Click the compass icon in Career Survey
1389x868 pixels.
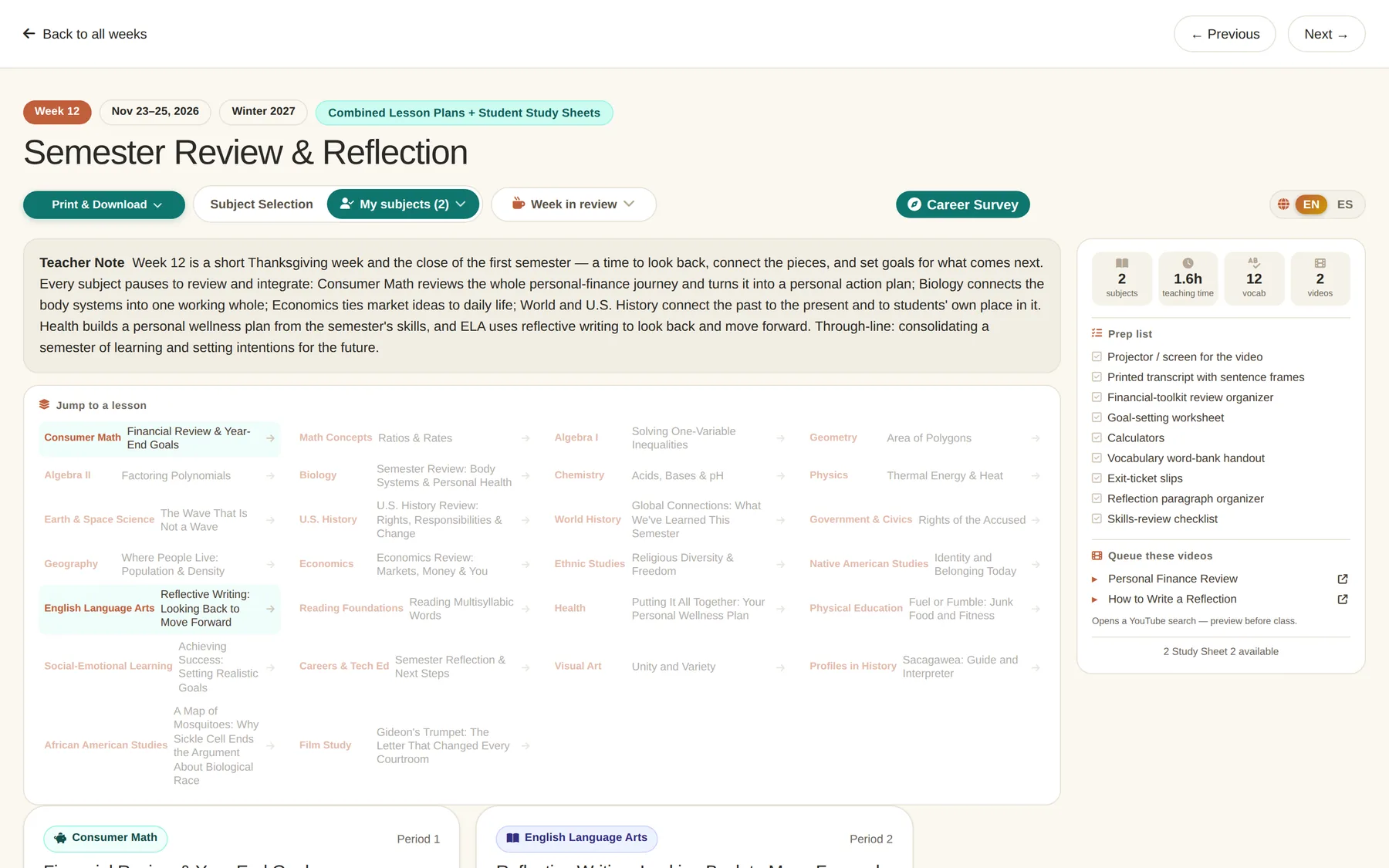point(914,204)
